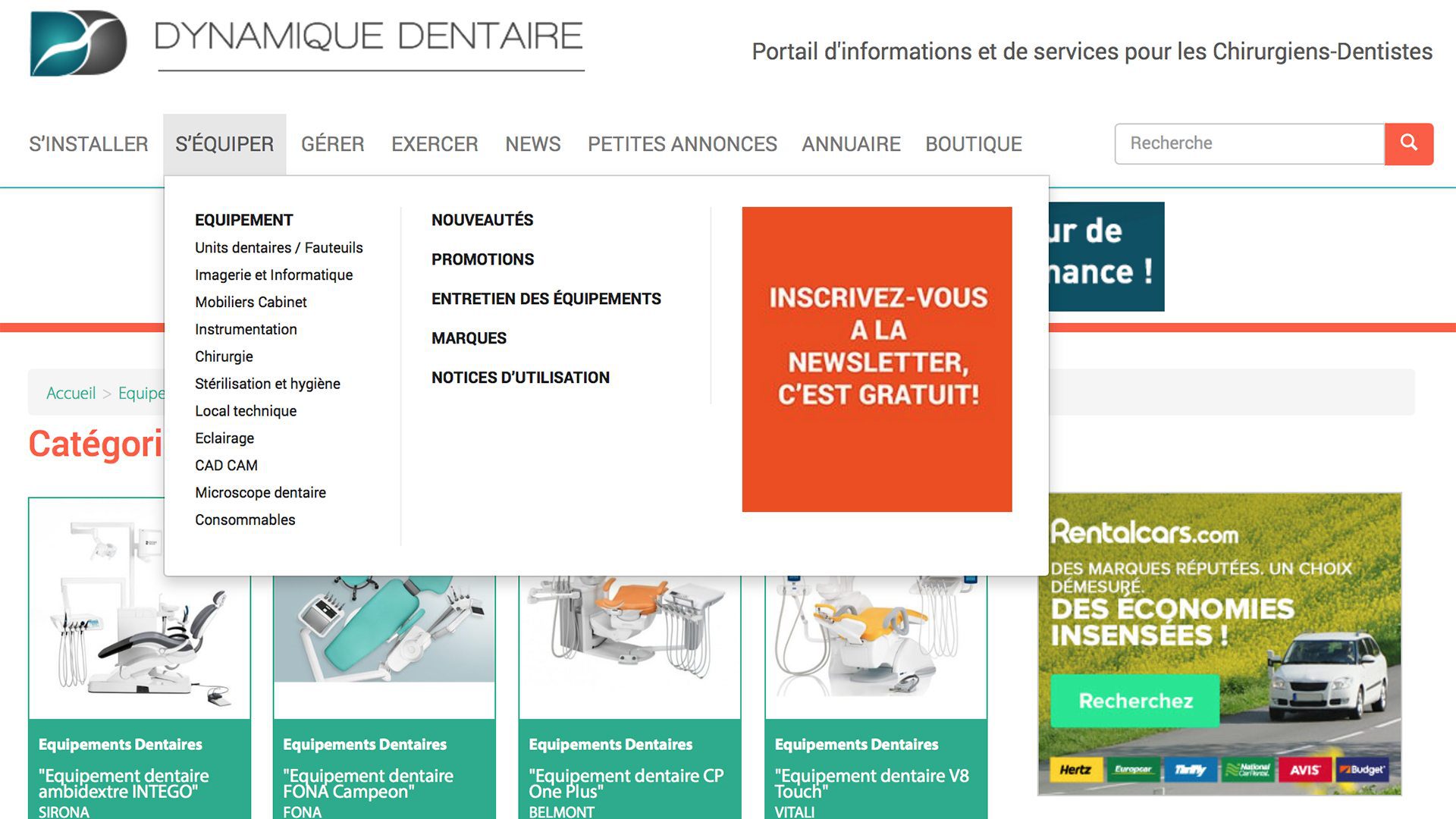
Task: Click the Dynamique Dentaire logo
Action: [79, 43]
